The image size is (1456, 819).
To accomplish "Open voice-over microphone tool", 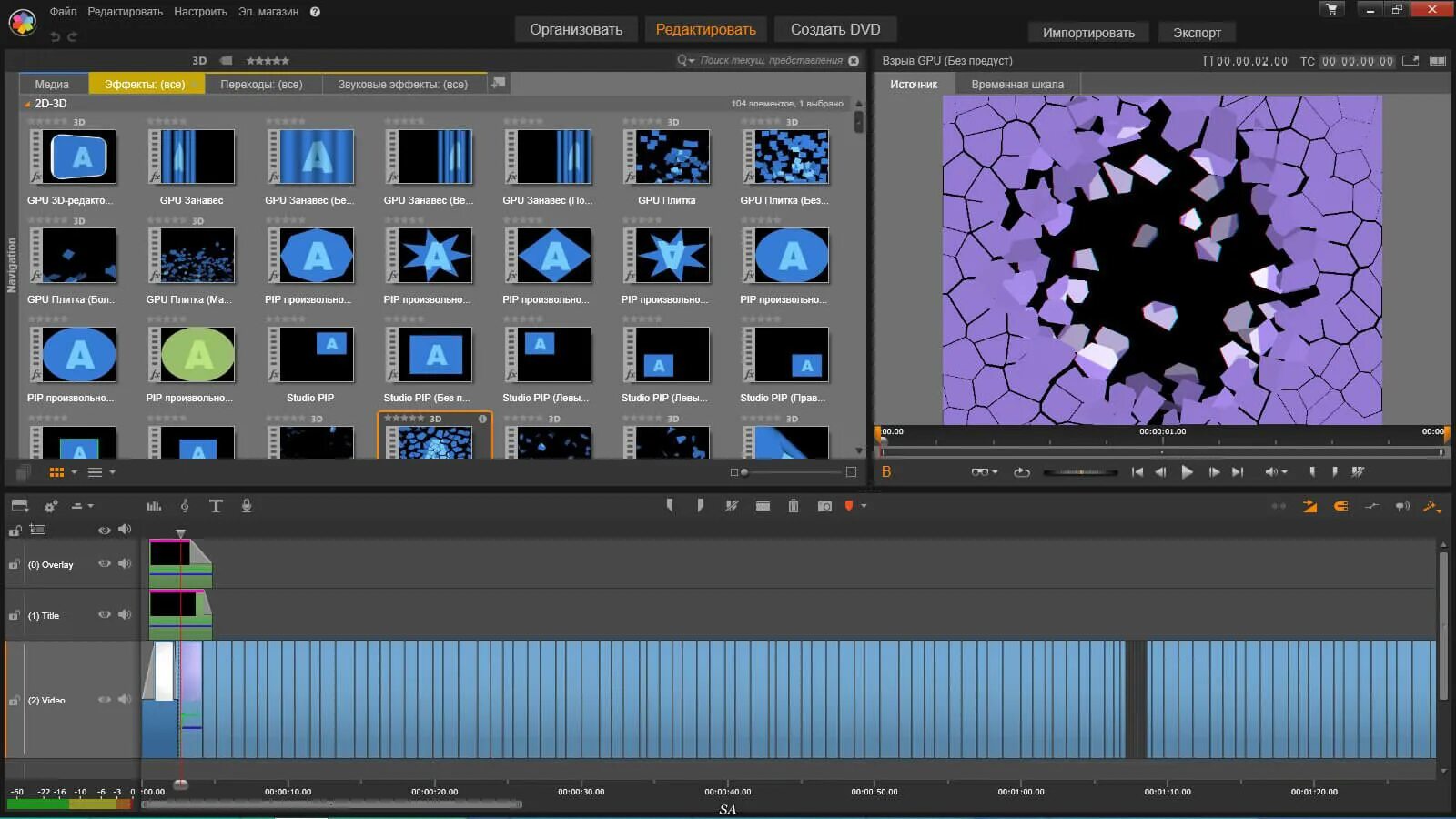I will pyautogui.click(x=247, y=506).
